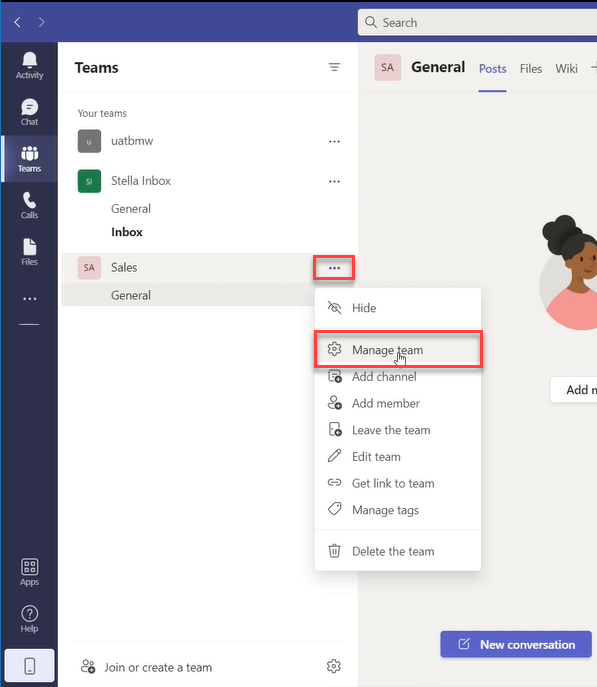Choose Add member from menu

click(x=398, y=403)
